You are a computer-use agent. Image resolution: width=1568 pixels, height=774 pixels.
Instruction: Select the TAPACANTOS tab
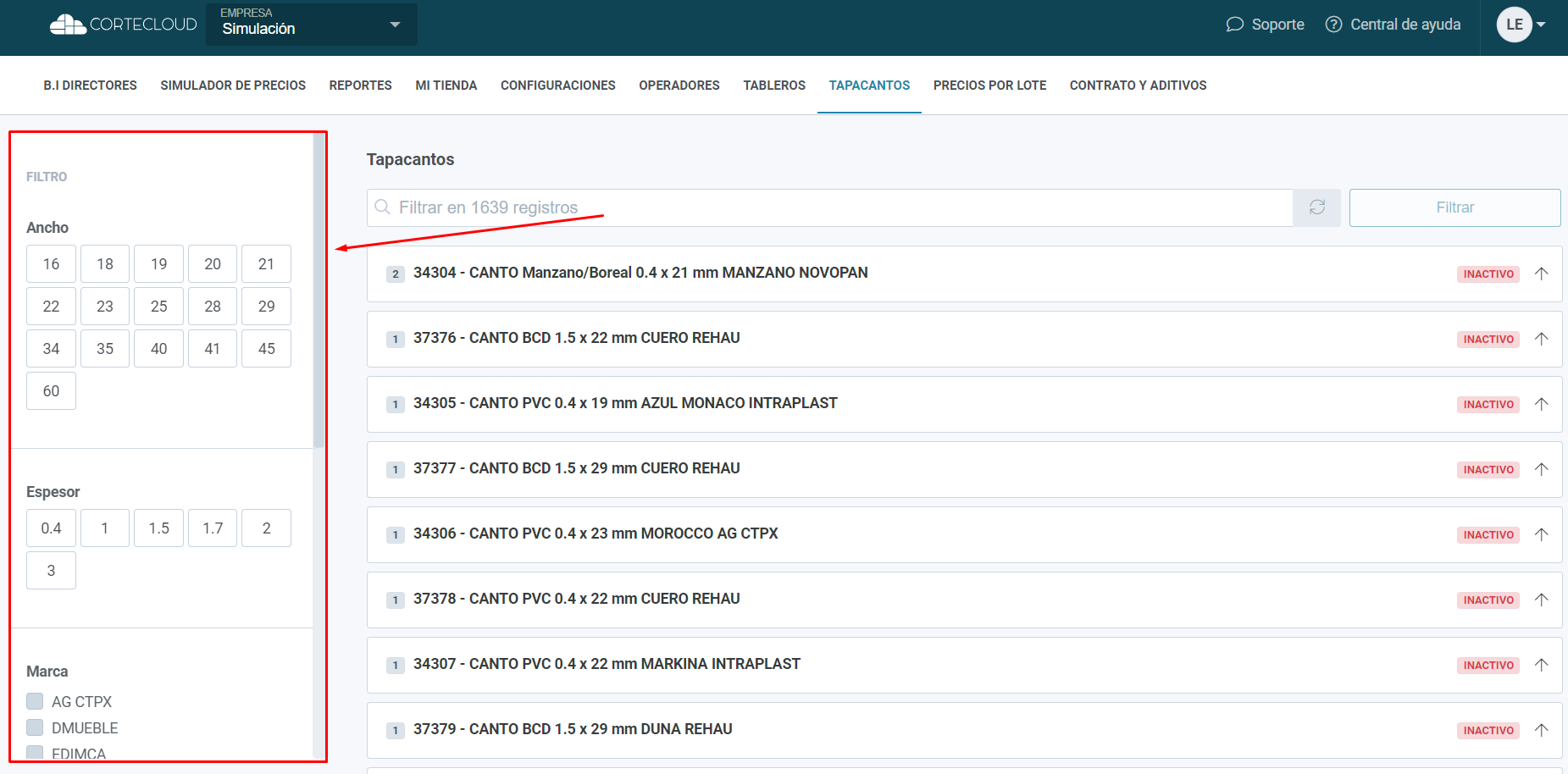pyautogui.click(x=869, y=86)
